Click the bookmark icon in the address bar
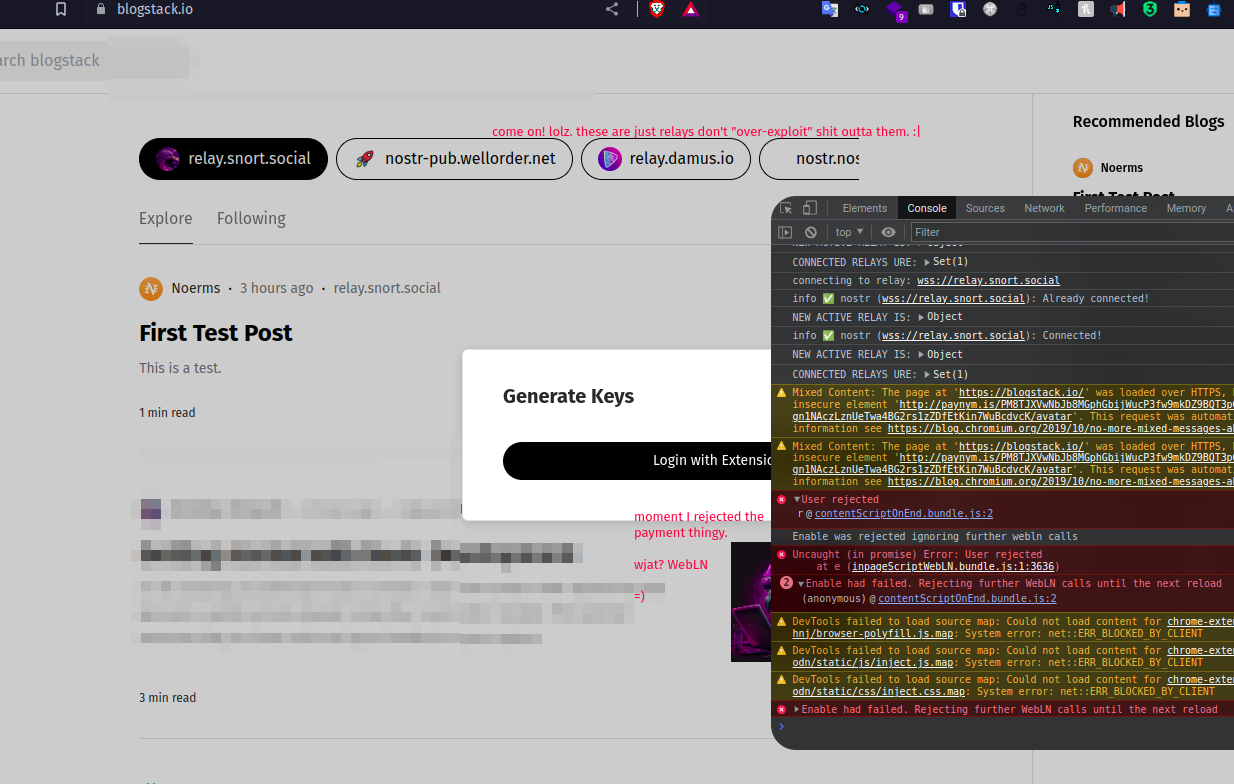The height and width of the screenshot is (784, 1234). (61, 9)
